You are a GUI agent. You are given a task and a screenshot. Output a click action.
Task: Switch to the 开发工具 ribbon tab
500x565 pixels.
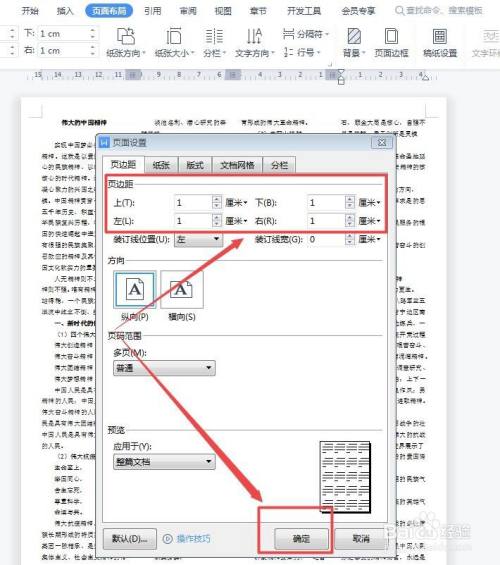304,11
